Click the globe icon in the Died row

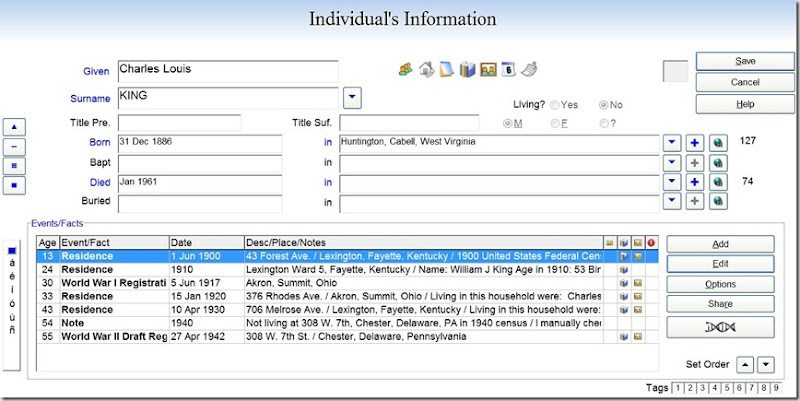(718, 182)
